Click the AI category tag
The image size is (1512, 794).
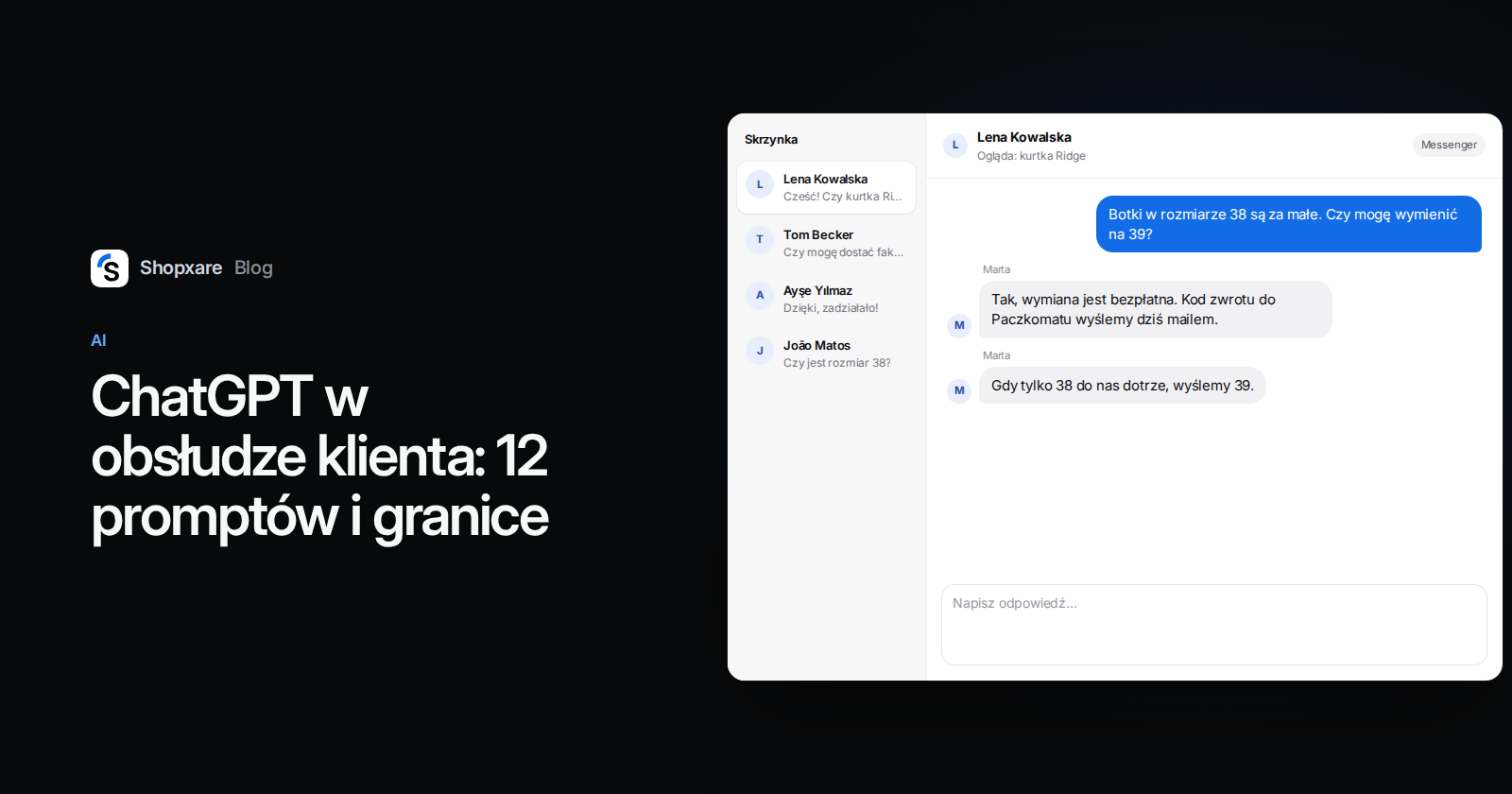(x=98, y=340)
